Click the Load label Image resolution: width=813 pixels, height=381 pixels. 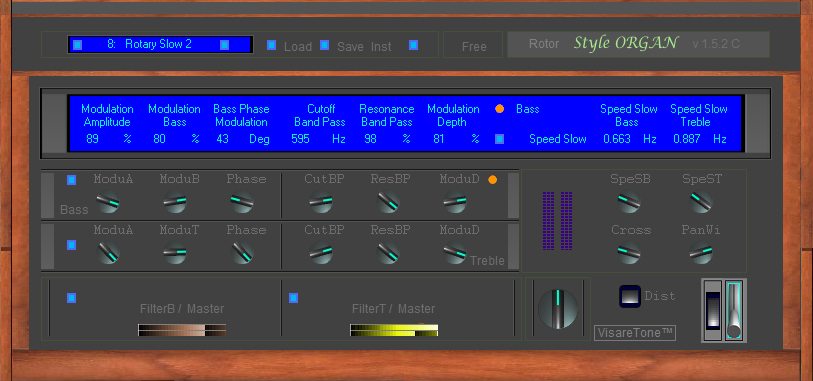coord(298,47)
